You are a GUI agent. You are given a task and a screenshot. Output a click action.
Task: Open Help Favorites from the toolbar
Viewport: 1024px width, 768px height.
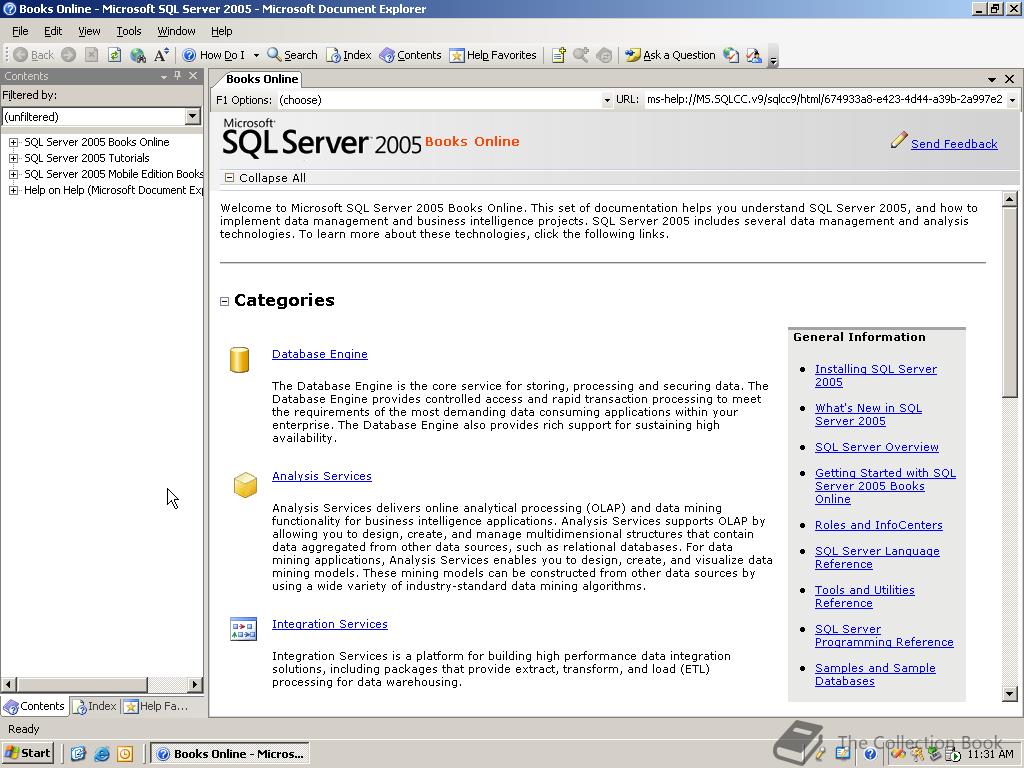point(493,56)
